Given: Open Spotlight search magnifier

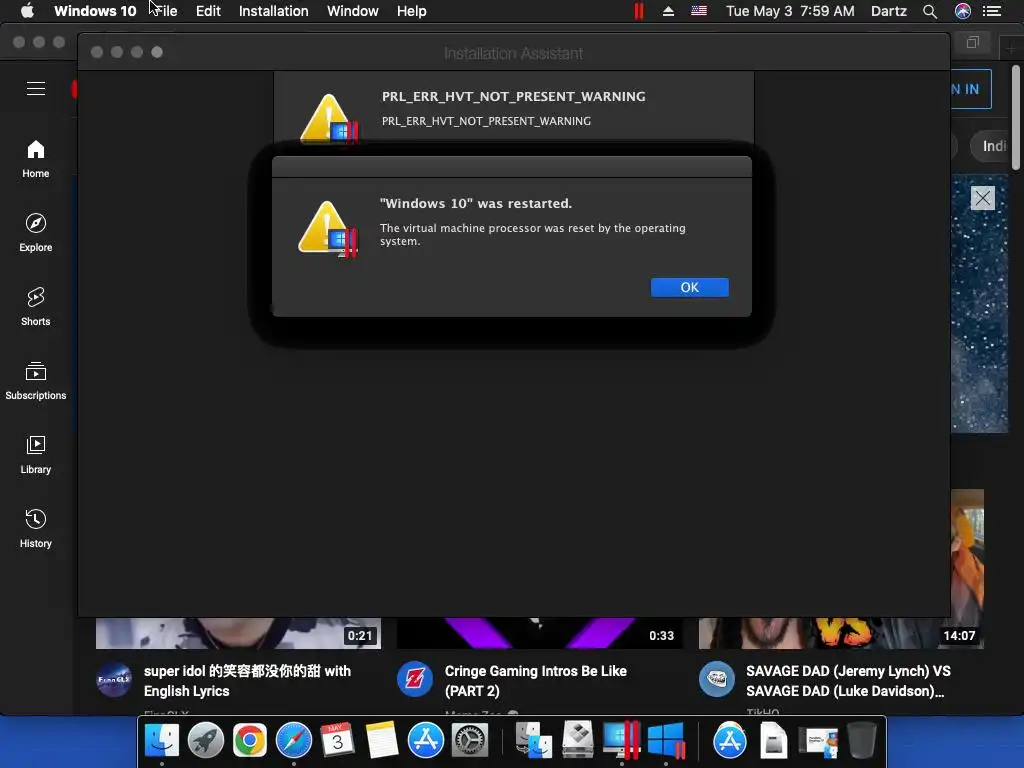Looking at the screenshot, I should click(x=930, y=11).
